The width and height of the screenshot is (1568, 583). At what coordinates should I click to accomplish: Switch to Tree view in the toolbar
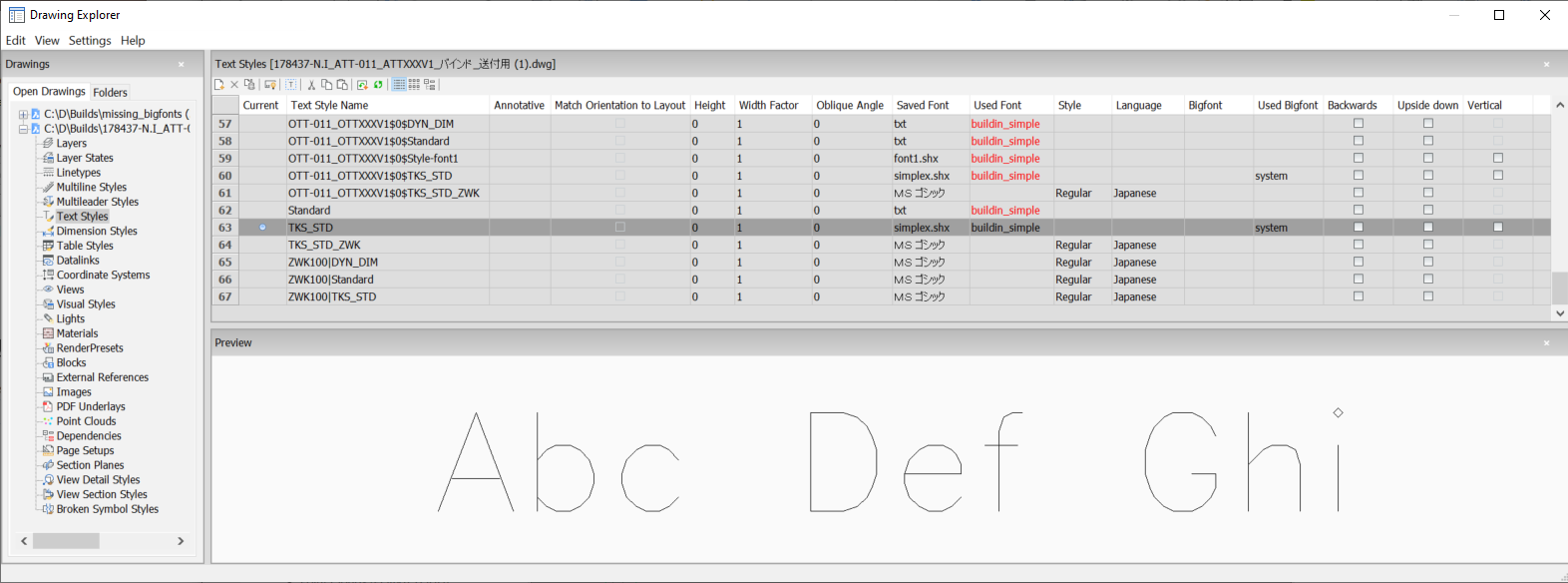(430, 85)
